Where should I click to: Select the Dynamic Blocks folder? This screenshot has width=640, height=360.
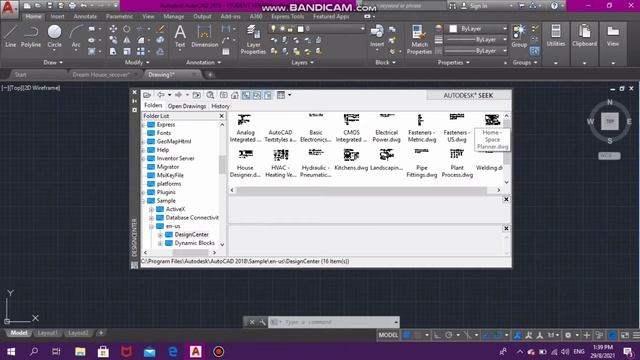click(194, 243)
